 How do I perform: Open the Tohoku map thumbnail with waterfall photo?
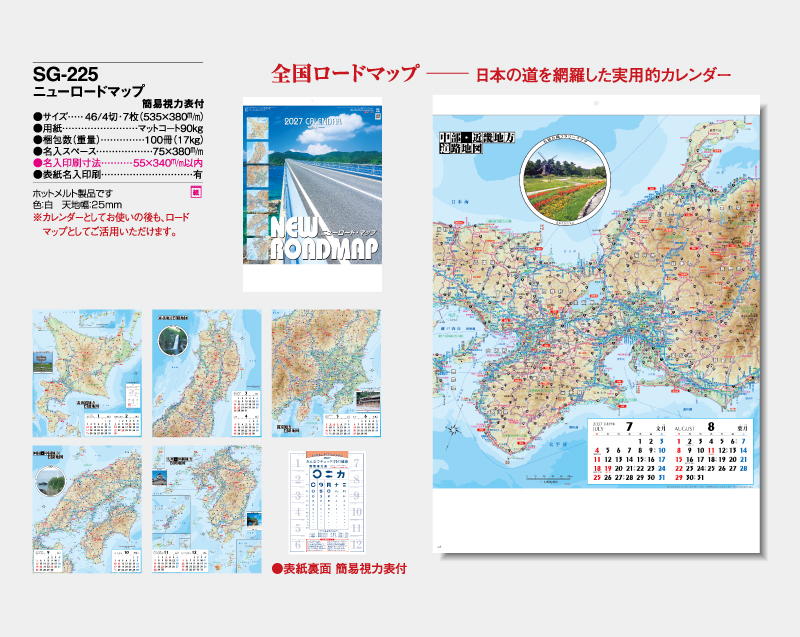pos(207,373)
